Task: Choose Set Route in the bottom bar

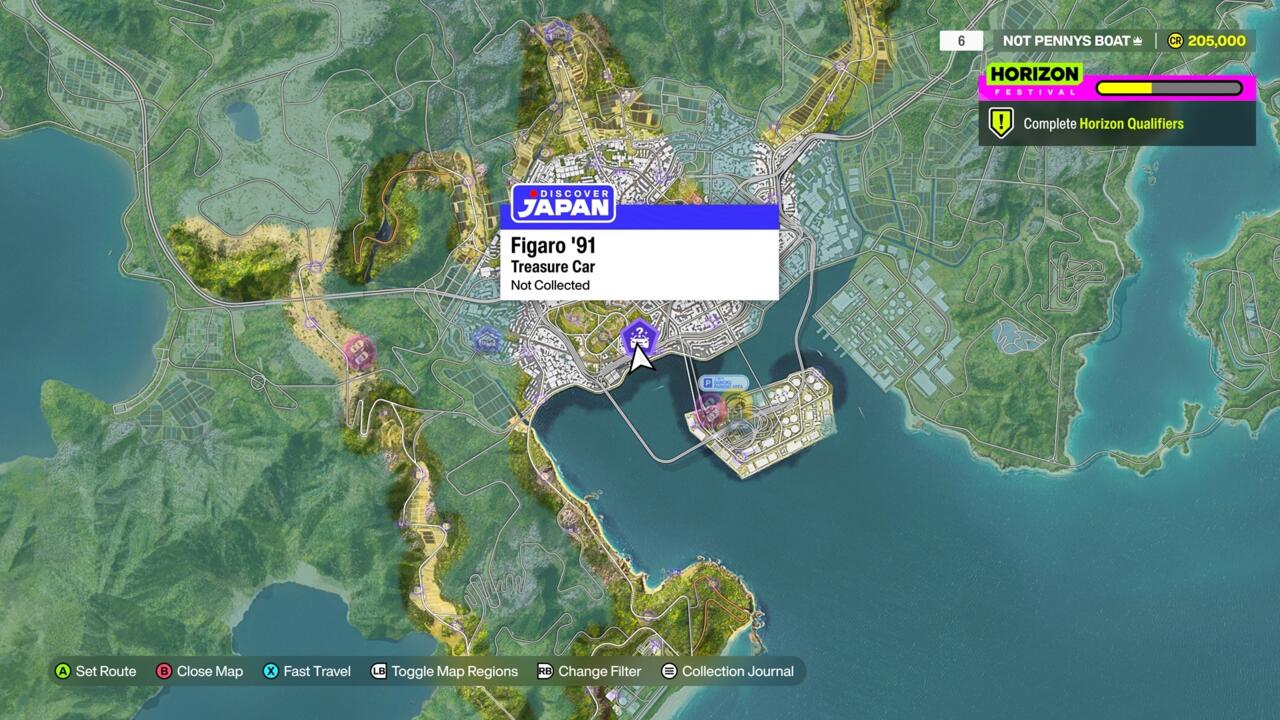Action: [106, 671]
